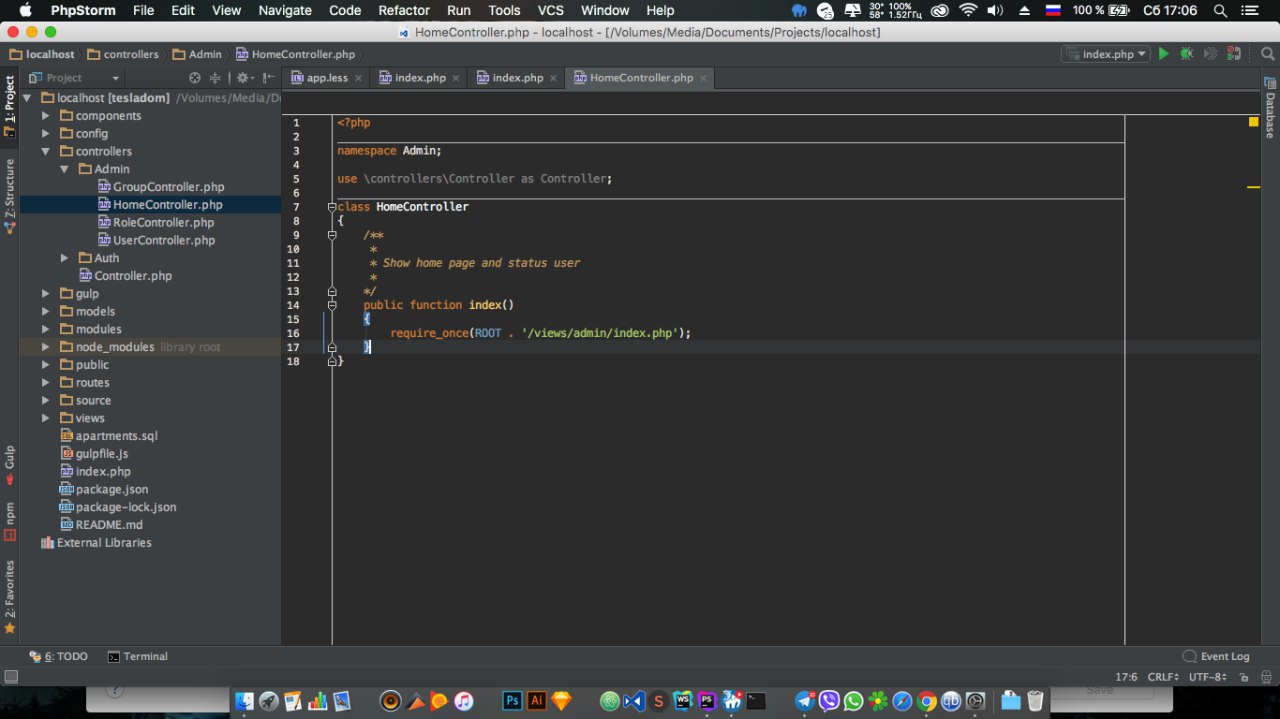Run index.php with the green play button

[1163, 54]
